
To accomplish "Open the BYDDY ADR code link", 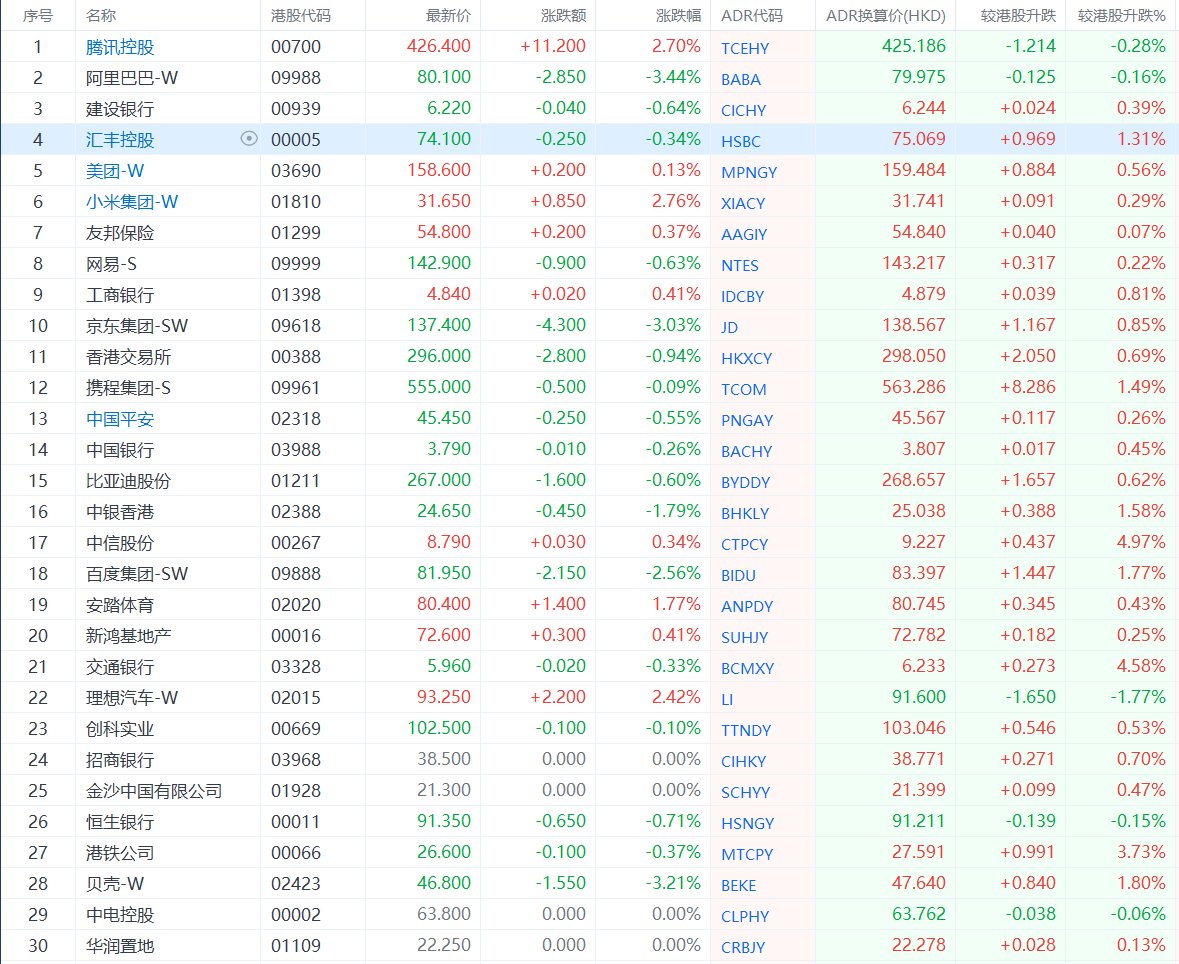I will (746, 483).
